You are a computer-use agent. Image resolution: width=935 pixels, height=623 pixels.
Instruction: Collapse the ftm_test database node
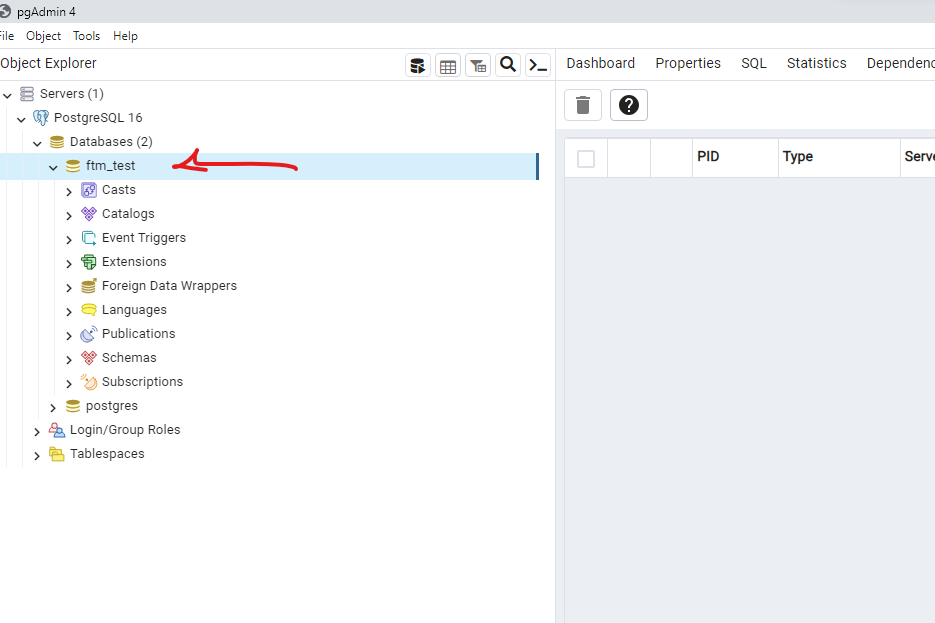54,168
